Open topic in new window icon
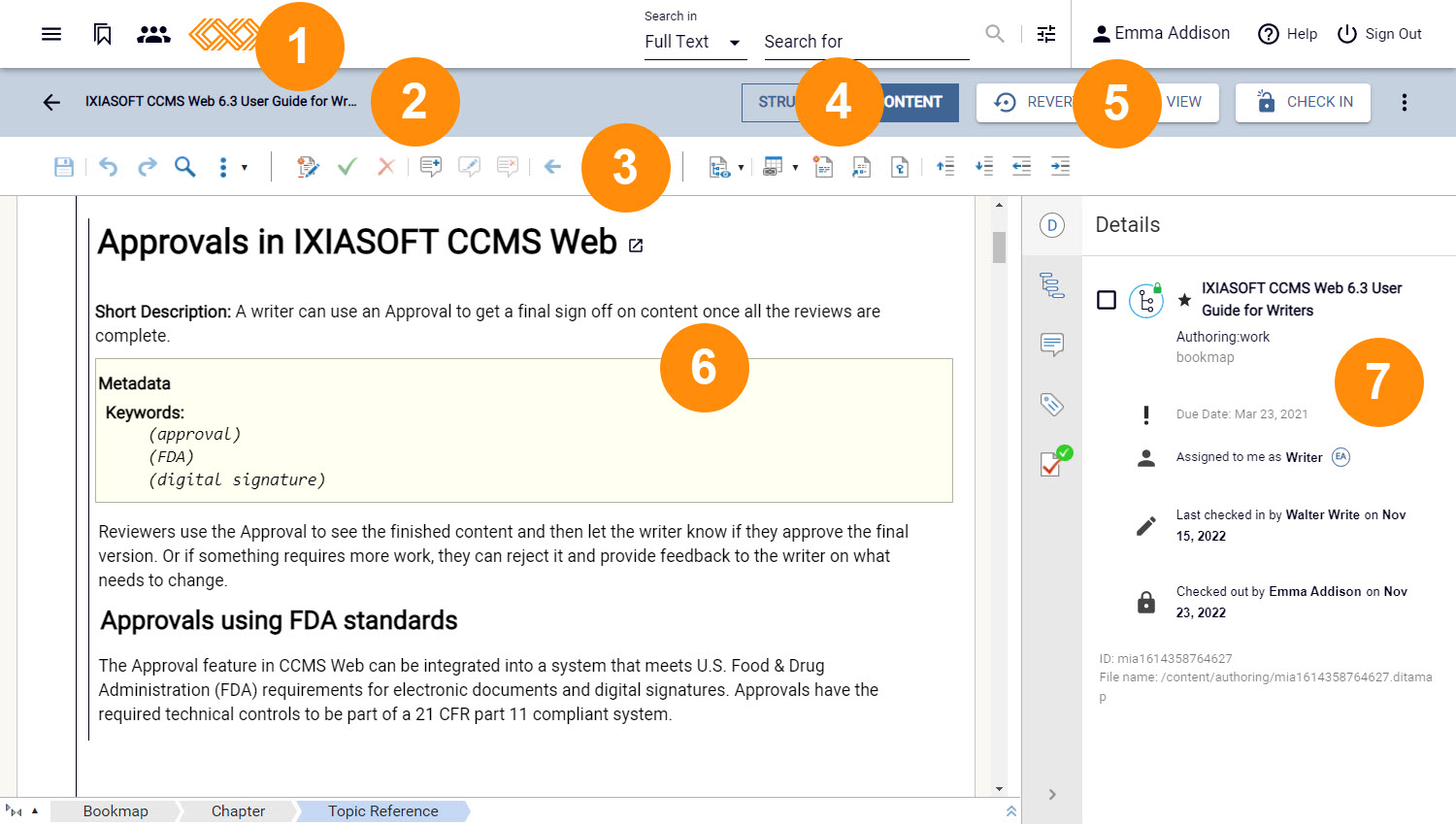Viewport: 1456px width, 825px height. [x=636, y=246]
